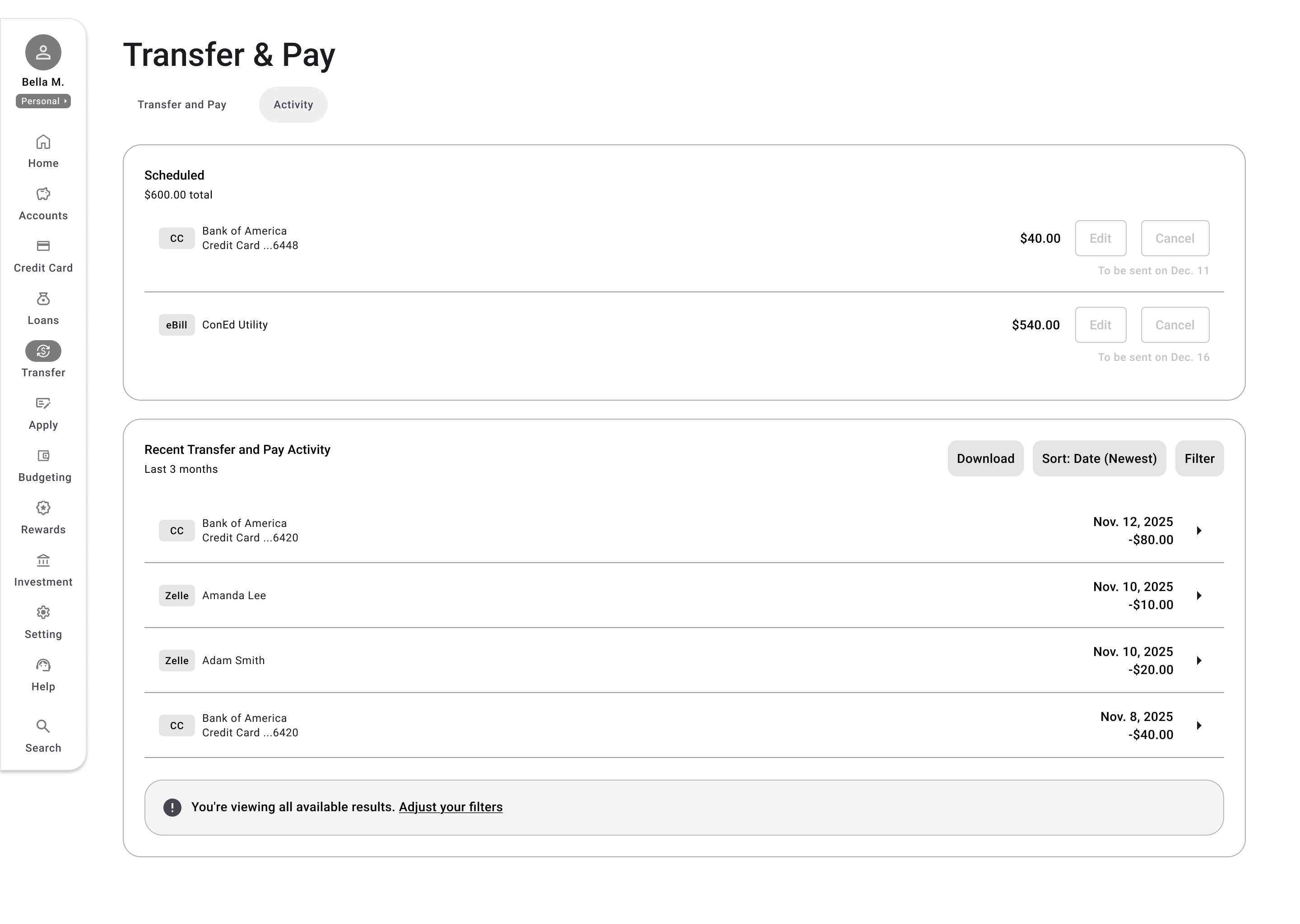Viewport: 1300px width, 924px height.
Task: Open the Help headset icon
Action: tap(43, 665)
